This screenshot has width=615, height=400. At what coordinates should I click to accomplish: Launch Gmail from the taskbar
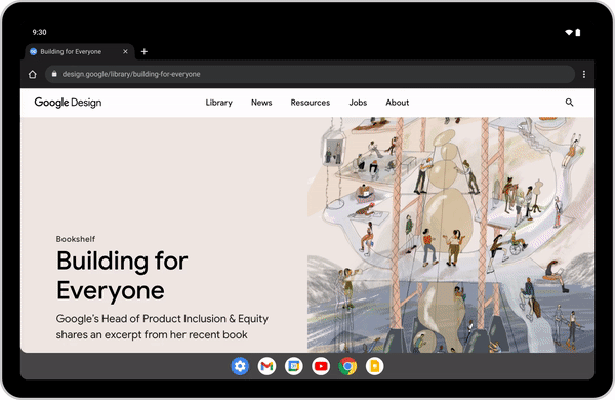click(x=267, y=366)
